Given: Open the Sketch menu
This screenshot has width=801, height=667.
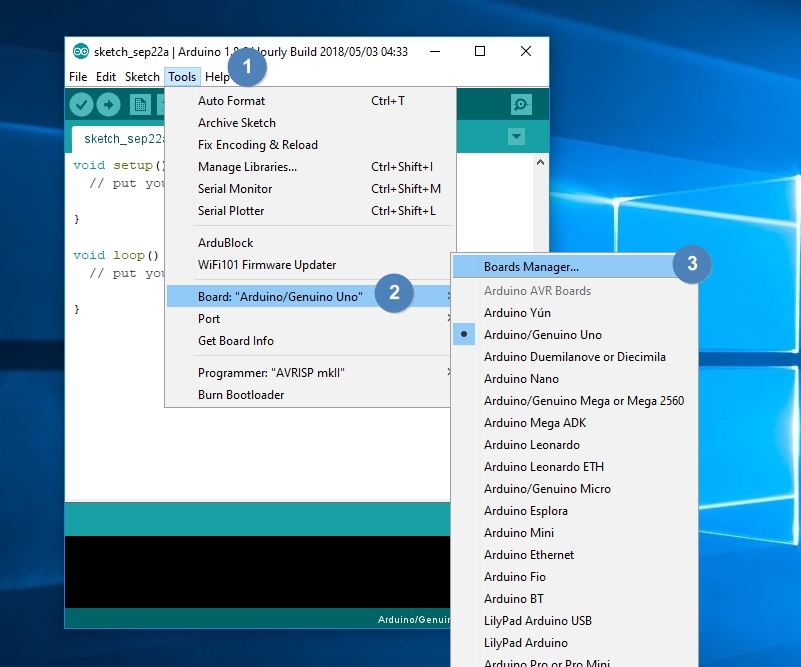Looking at the screenshot, I should pyautogui.click(x=142, y=77).
